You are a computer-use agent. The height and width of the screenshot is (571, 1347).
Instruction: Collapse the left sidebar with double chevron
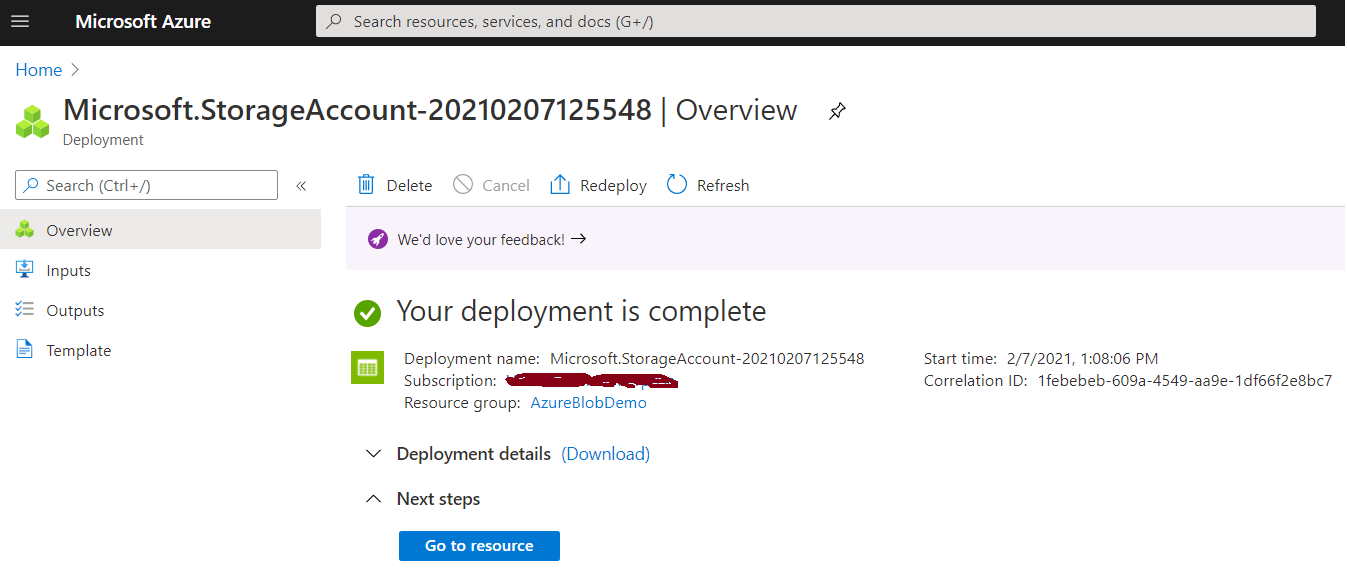point(301,185)
